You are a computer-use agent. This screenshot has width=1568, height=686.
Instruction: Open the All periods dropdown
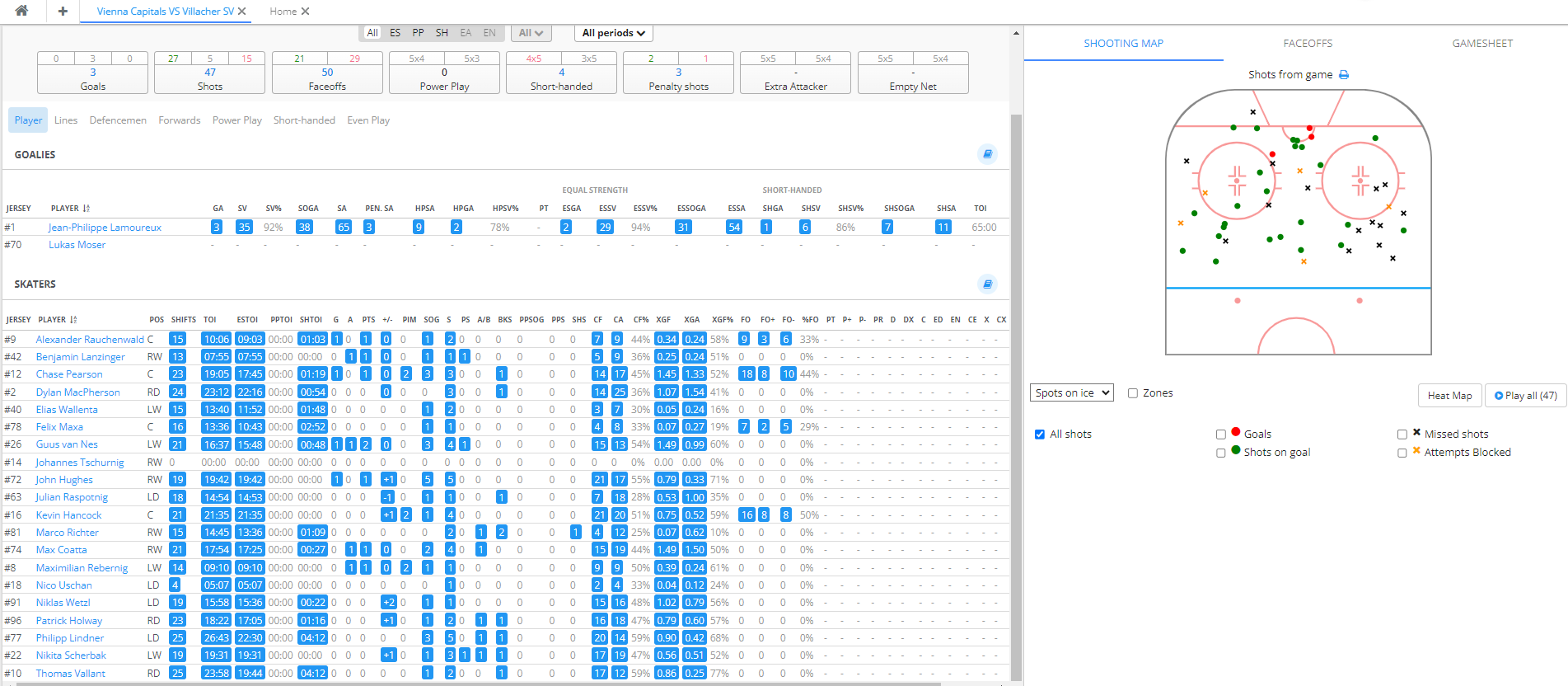(x=613, y=33)
